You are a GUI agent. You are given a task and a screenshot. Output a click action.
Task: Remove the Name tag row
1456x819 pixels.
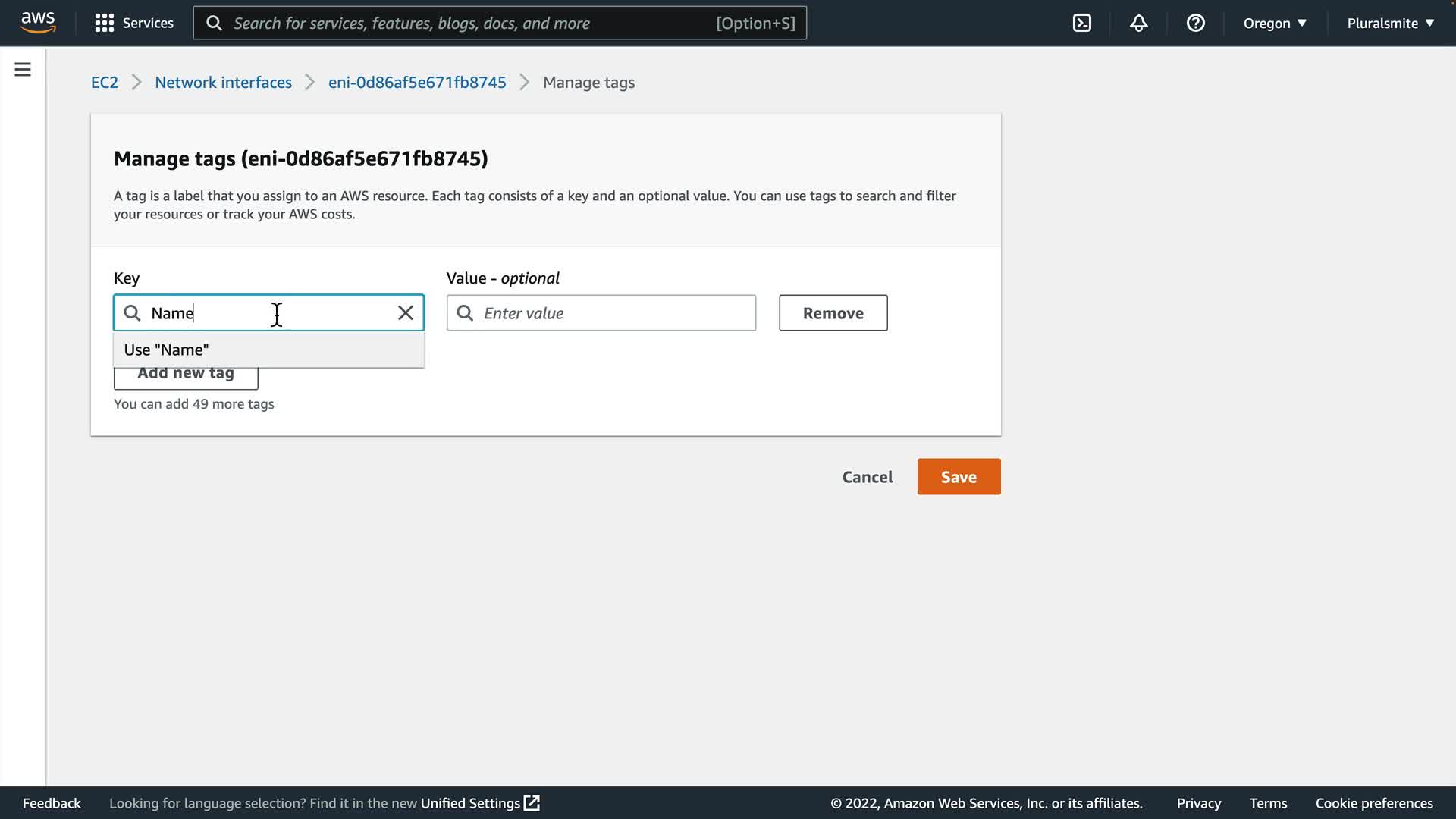[x=833, y=313]
